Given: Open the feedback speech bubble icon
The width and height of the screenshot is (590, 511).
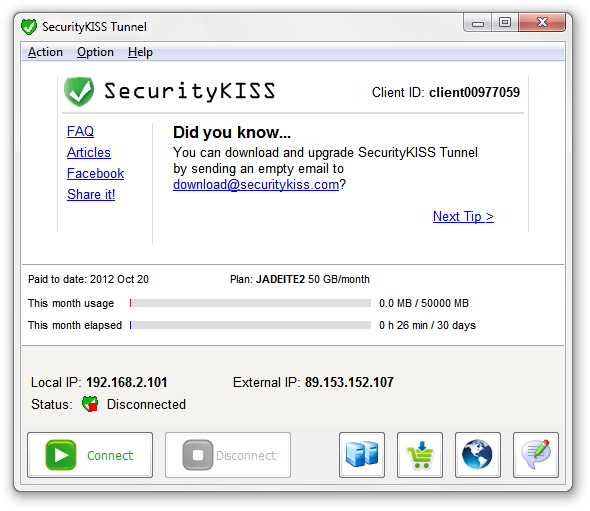Looking at the screenshot, I should point(536,455).
